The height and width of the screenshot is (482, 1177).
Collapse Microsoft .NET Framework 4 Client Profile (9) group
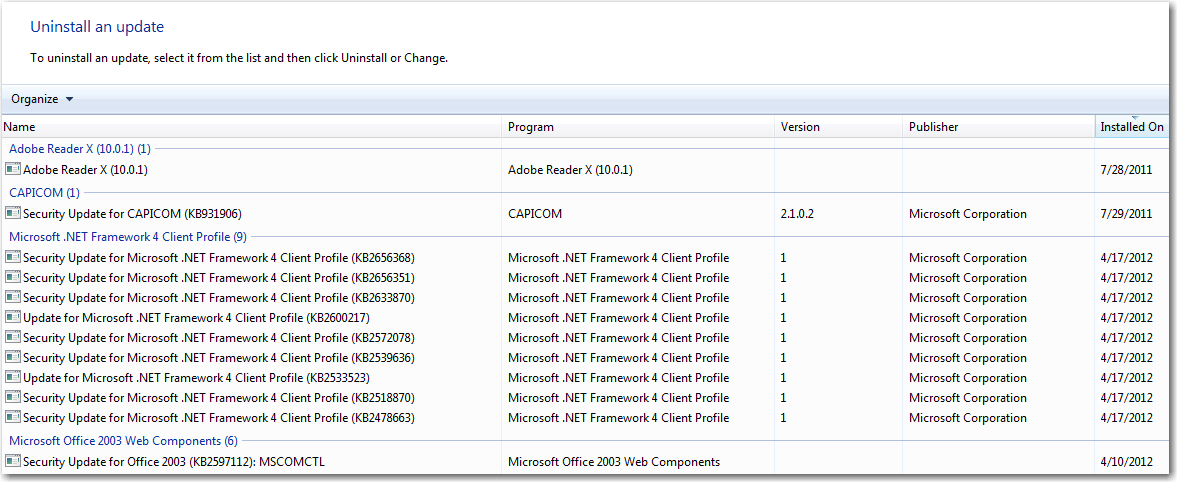tap(128, 236)
